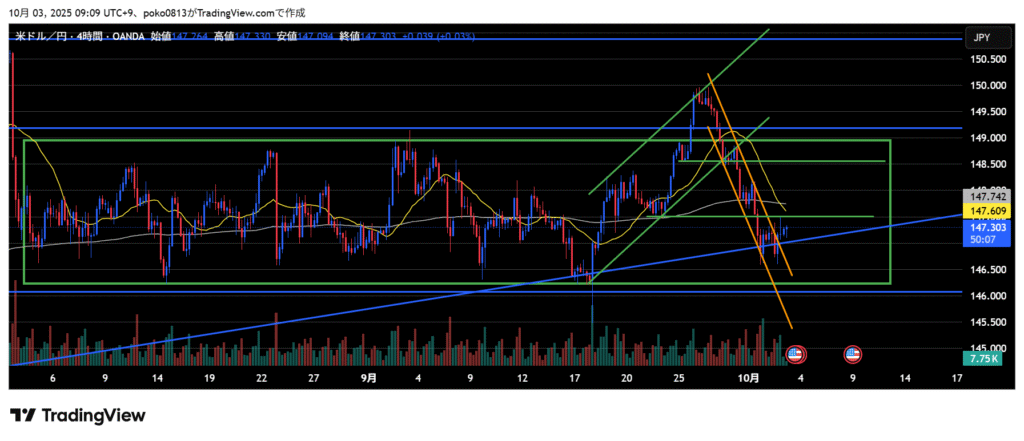Open the JPY currency selector
The image size is (1024, 441).
[981, 37]
